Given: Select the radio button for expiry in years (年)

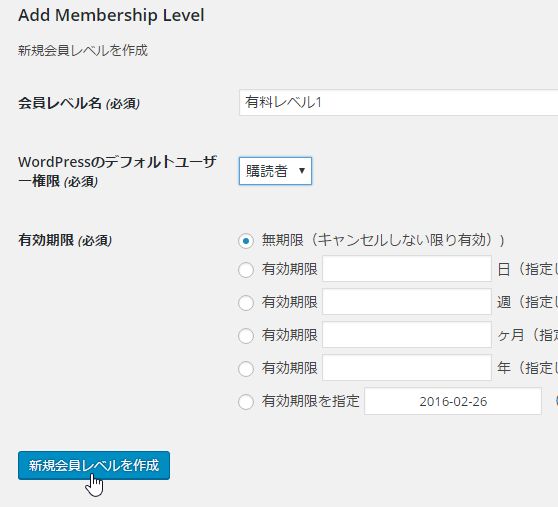Looking at the screenshot, I should pos(246,369).
